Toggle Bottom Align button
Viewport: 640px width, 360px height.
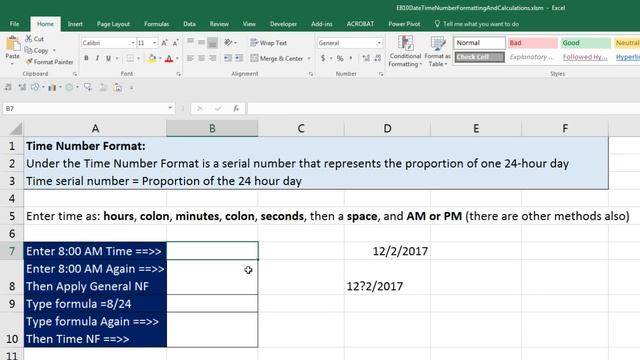point(212,42)
